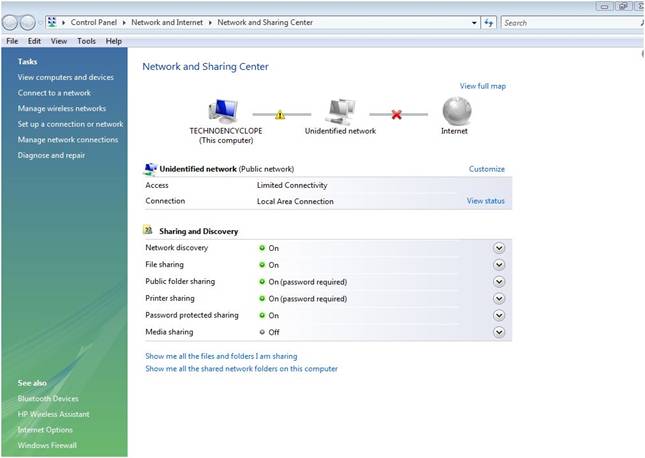The height and width of the screenshot is (458, 645).
Task: Open Internet Options link
Action: (x=45, y=430)
